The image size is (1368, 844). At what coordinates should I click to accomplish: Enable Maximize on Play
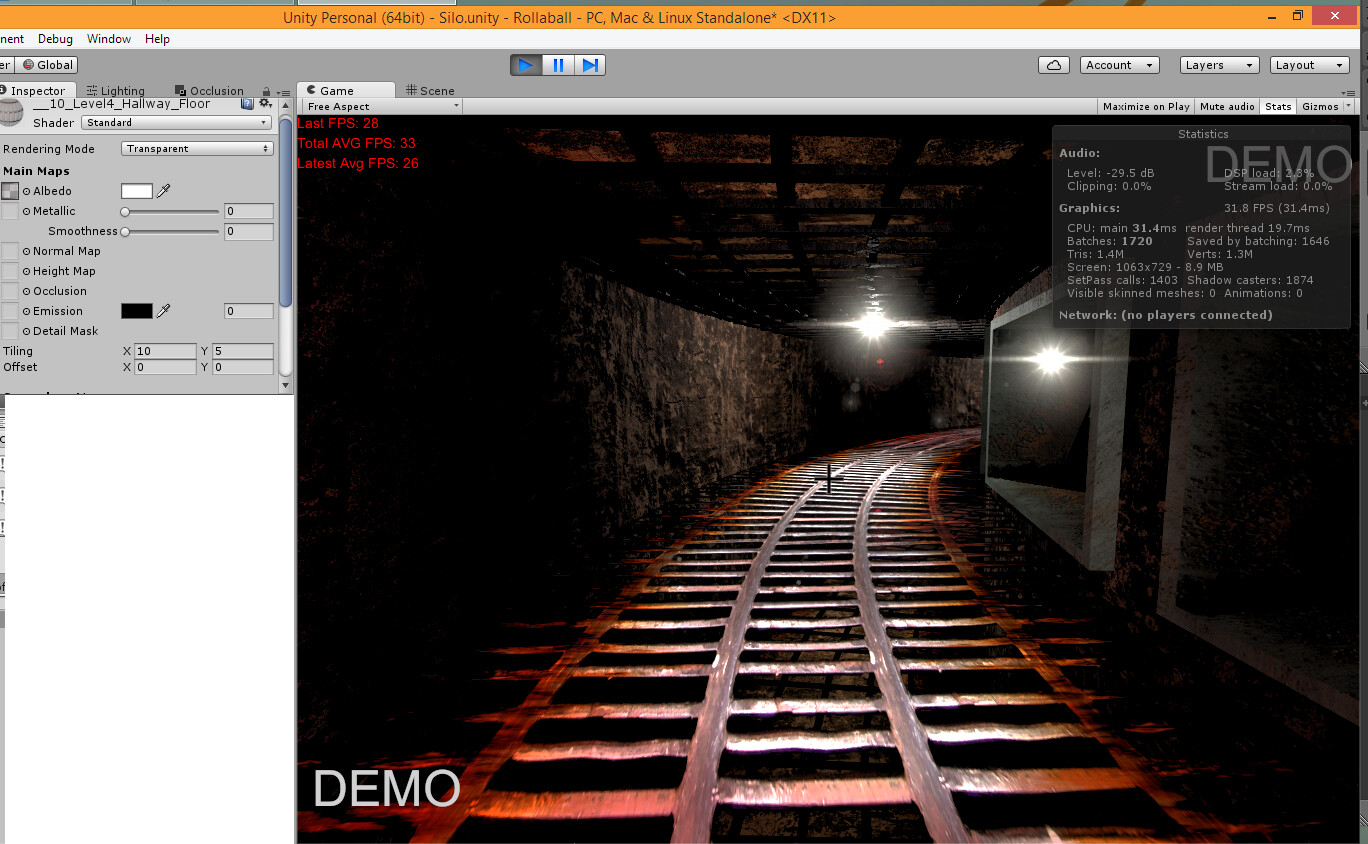(x=1146, y=106)
